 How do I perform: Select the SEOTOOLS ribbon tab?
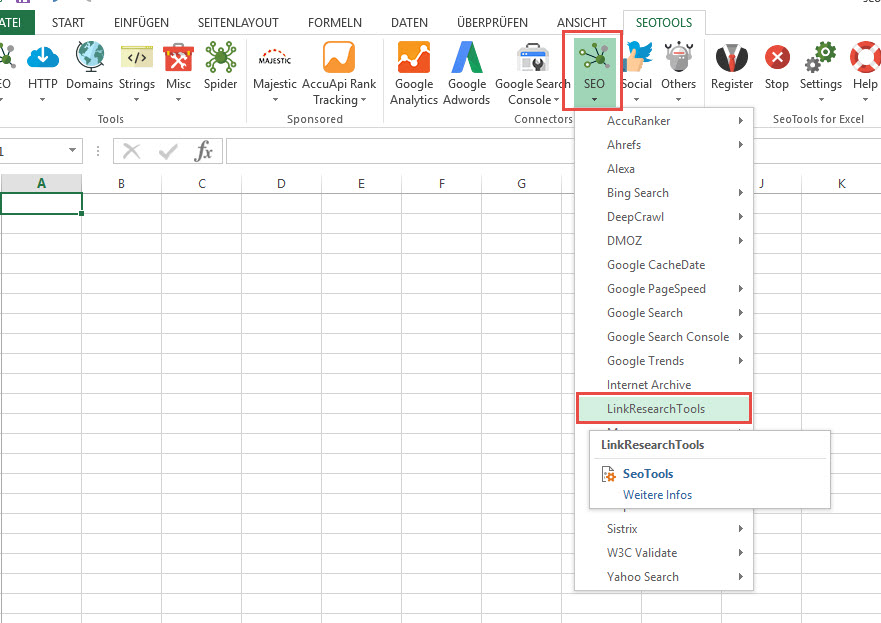664,23
